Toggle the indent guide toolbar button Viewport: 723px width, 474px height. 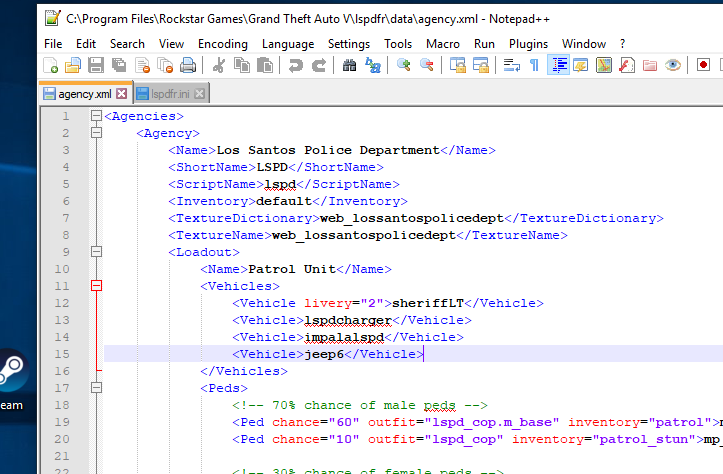coord(559,65)
